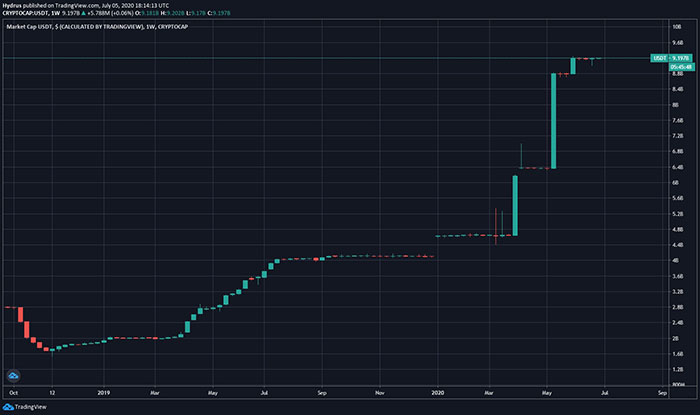The image size is (700, 415).
Task: Click the 5.6B price axis label
Action: coord(678,198)
